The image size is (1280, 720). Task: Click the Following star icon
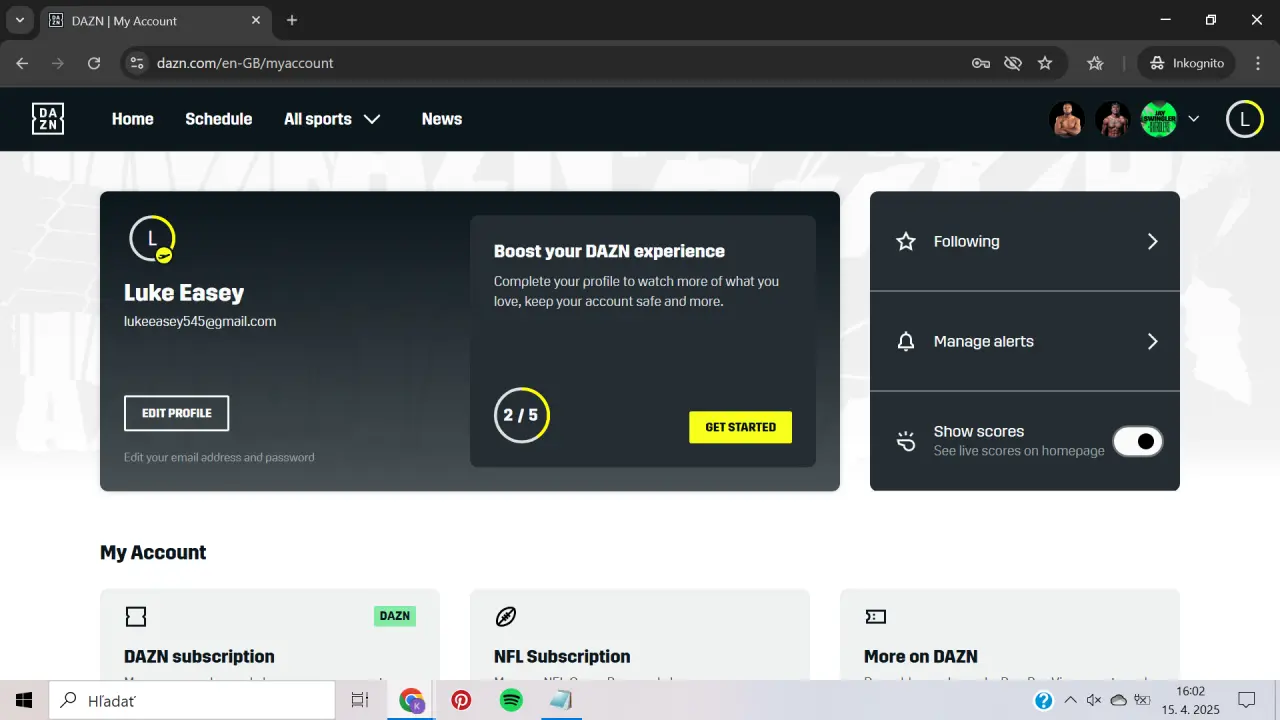(x=906, y=241)
